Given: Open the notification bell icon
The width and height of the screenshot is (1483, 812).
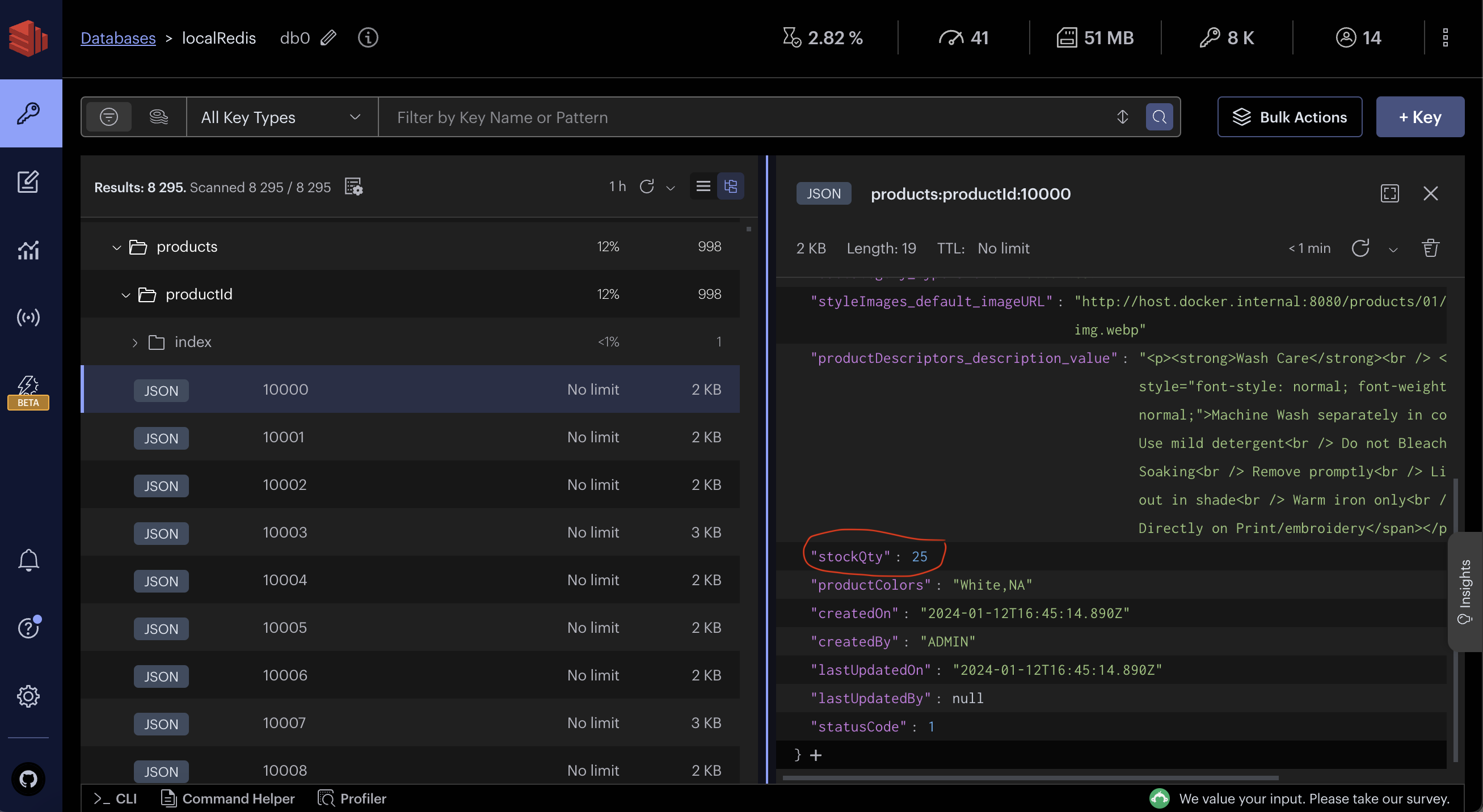Looking at the screenshot, I should 28,559.
